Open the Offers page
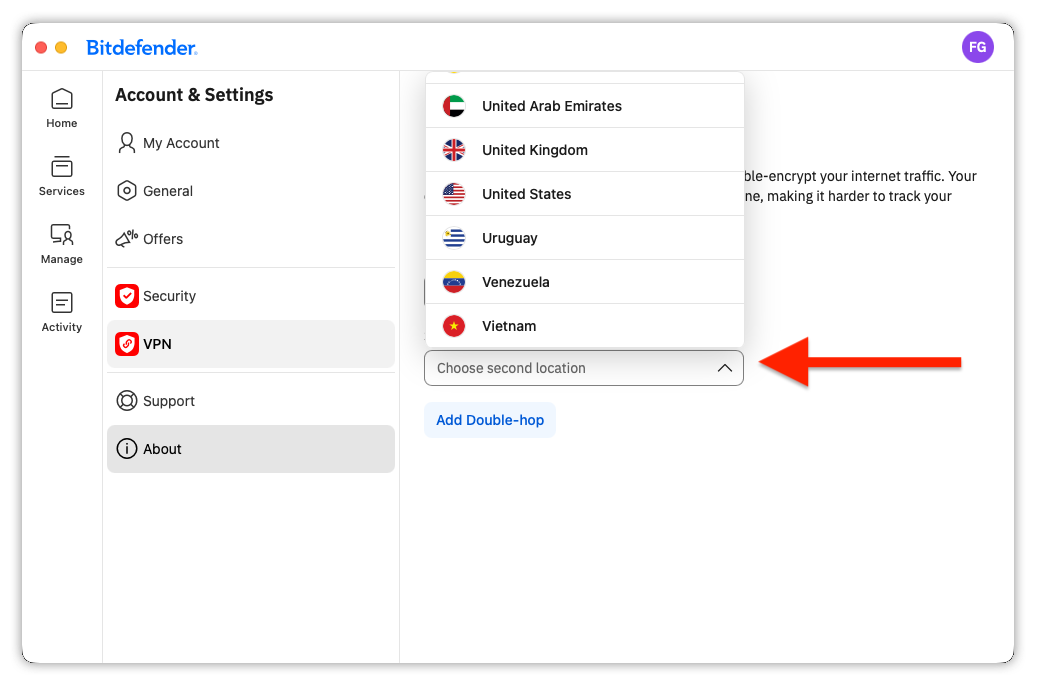 tap(251, 238)
